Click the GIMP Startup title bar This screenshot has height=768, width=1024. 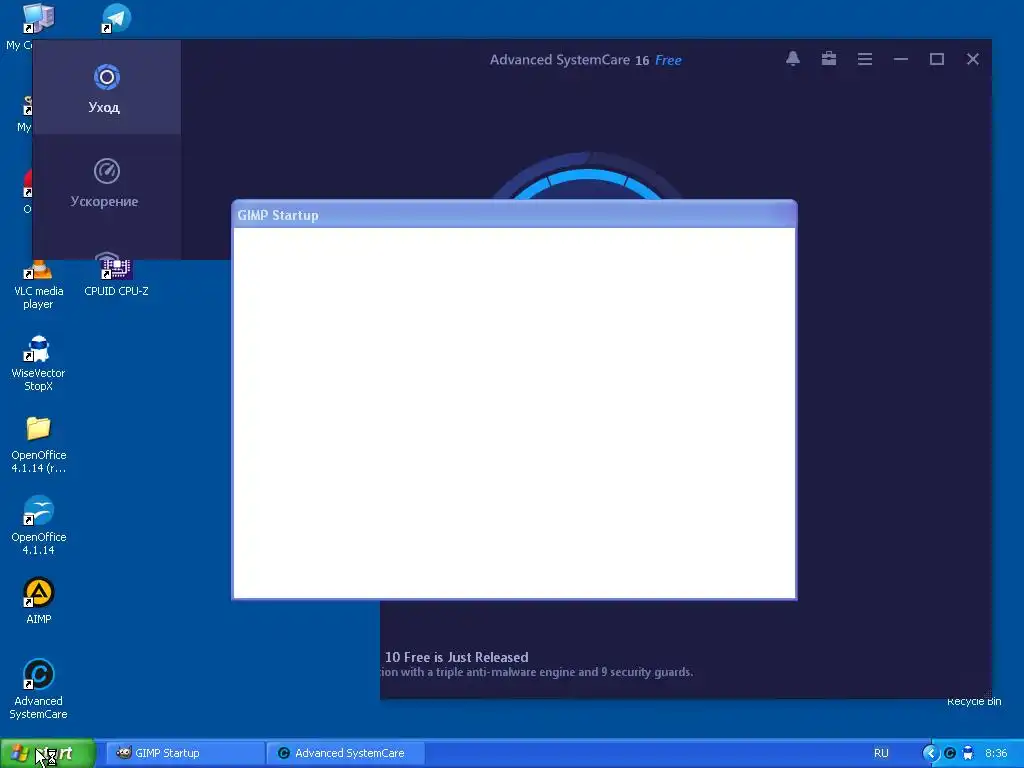point(515,215)
